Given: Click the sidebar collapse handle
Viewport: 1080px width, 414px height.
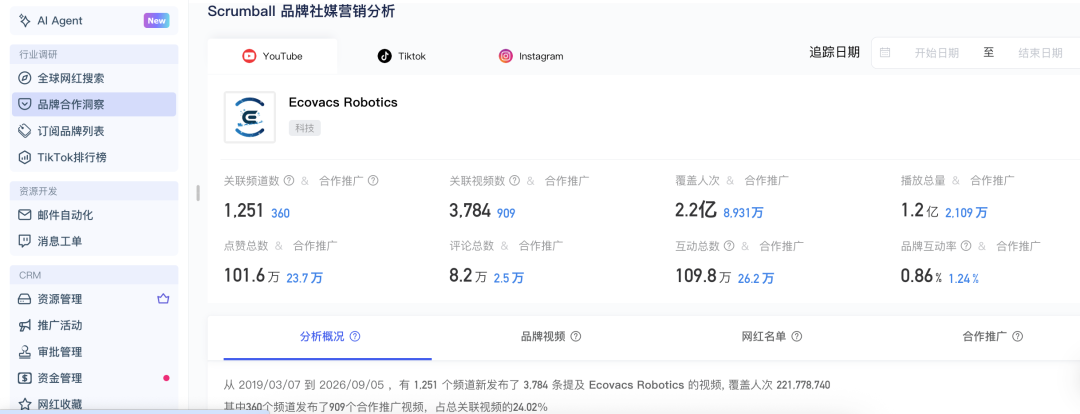Looking at the screenshot, I should [198, 193].
